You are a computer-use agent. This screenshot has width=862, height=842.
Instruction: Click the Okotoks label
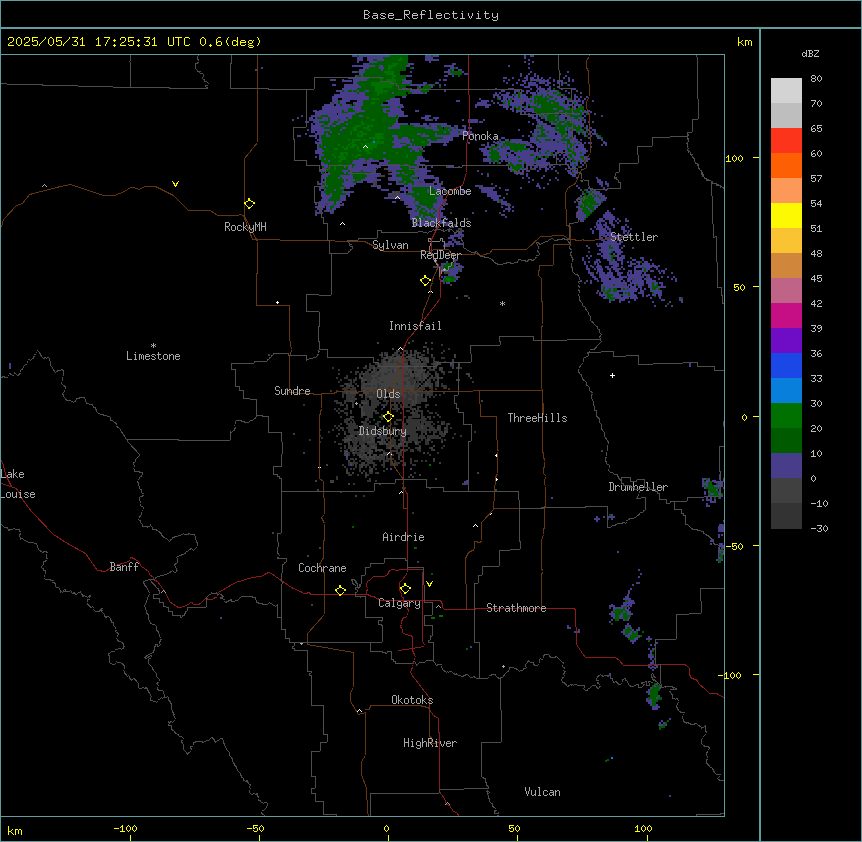click(x=412, y=700)
